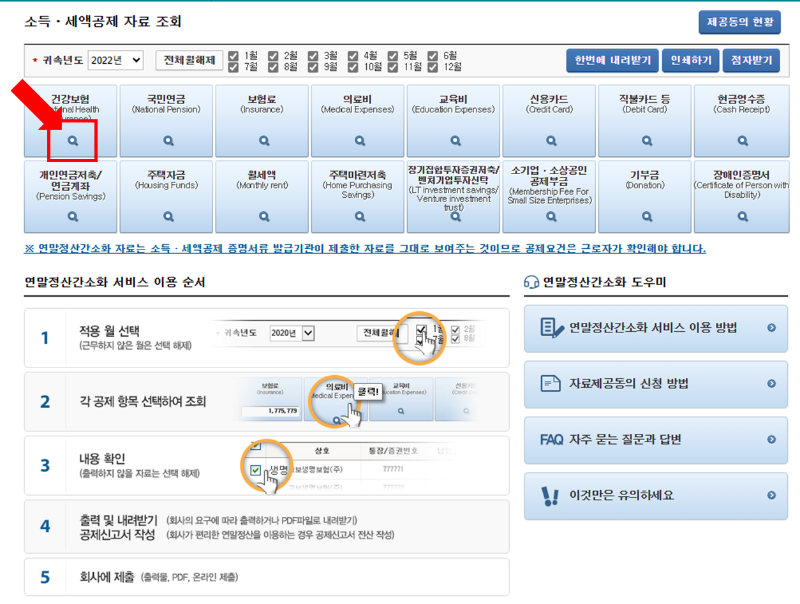Expand arrow on FAQ 자주 묻는 질문과 답변
This screenshot has height=604, width=800.
tap(771, 440)
